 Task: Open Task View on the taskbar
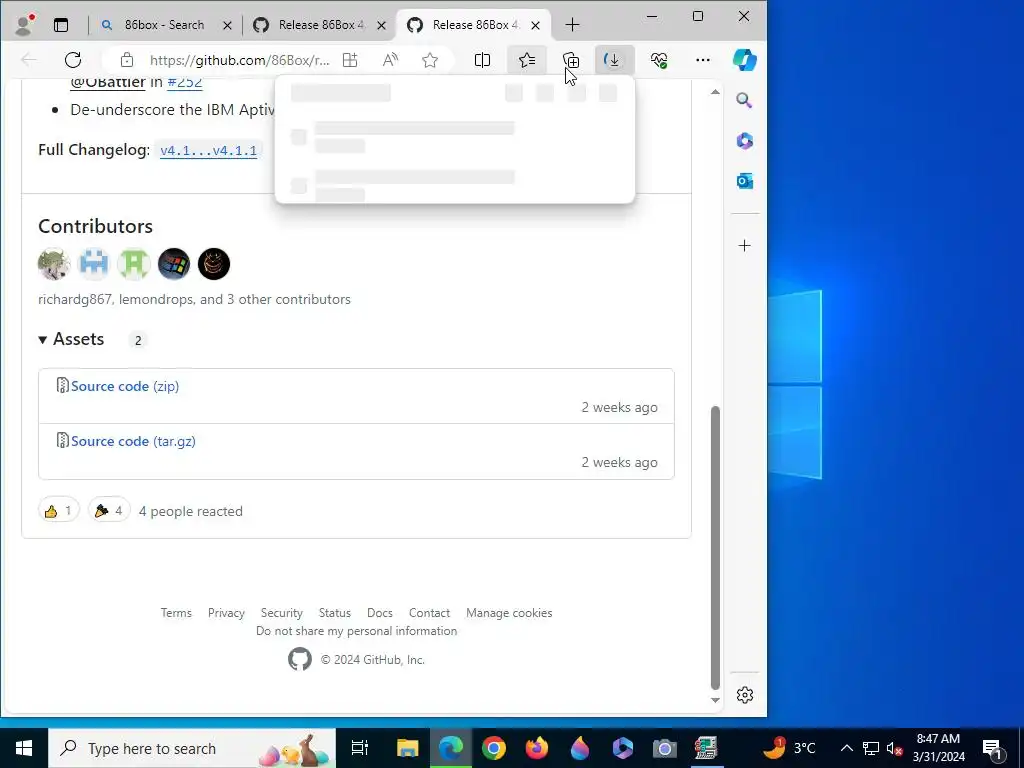pyautogui.click(x=360, y=748)
